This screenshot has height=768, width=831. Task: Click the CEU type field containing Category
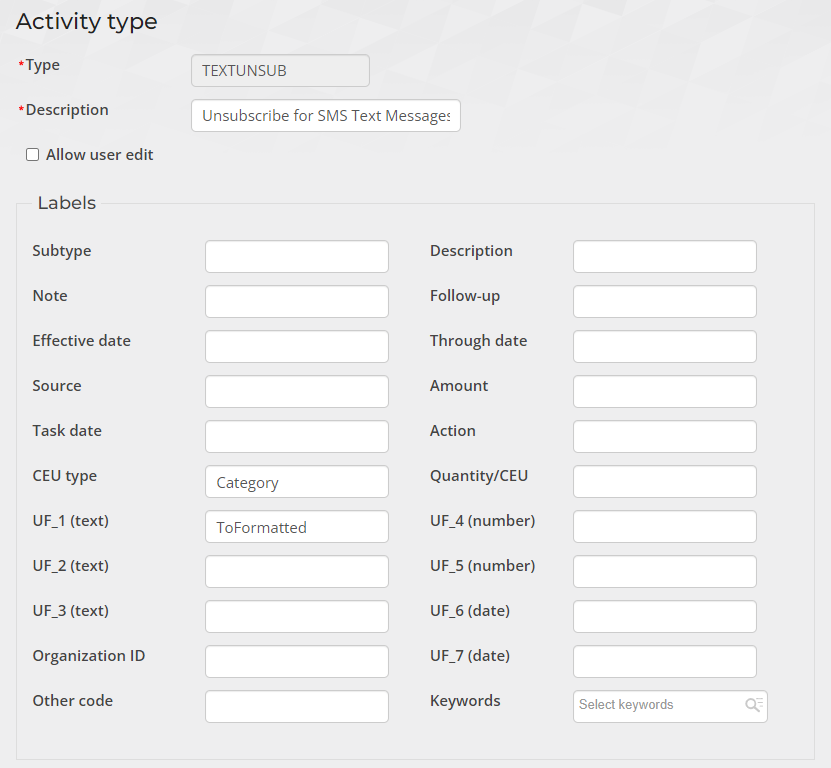point(296,482)
